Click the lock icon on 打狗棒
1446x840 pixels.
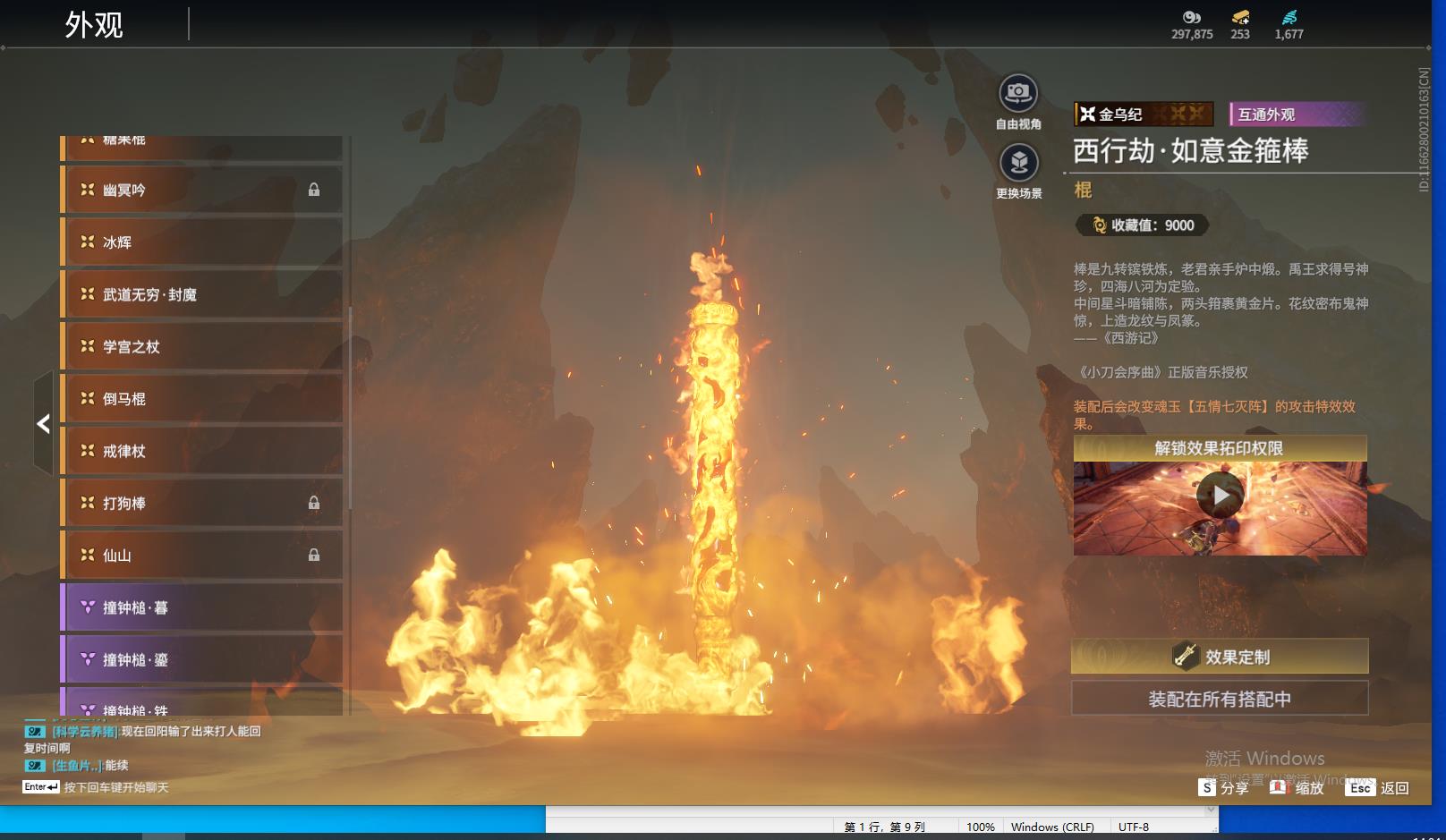(314, 503)
